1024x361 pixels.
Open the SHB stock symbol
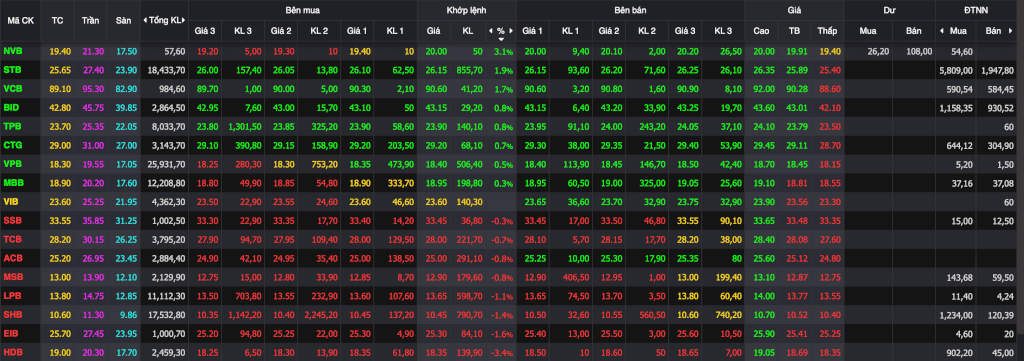pos(12,315)
